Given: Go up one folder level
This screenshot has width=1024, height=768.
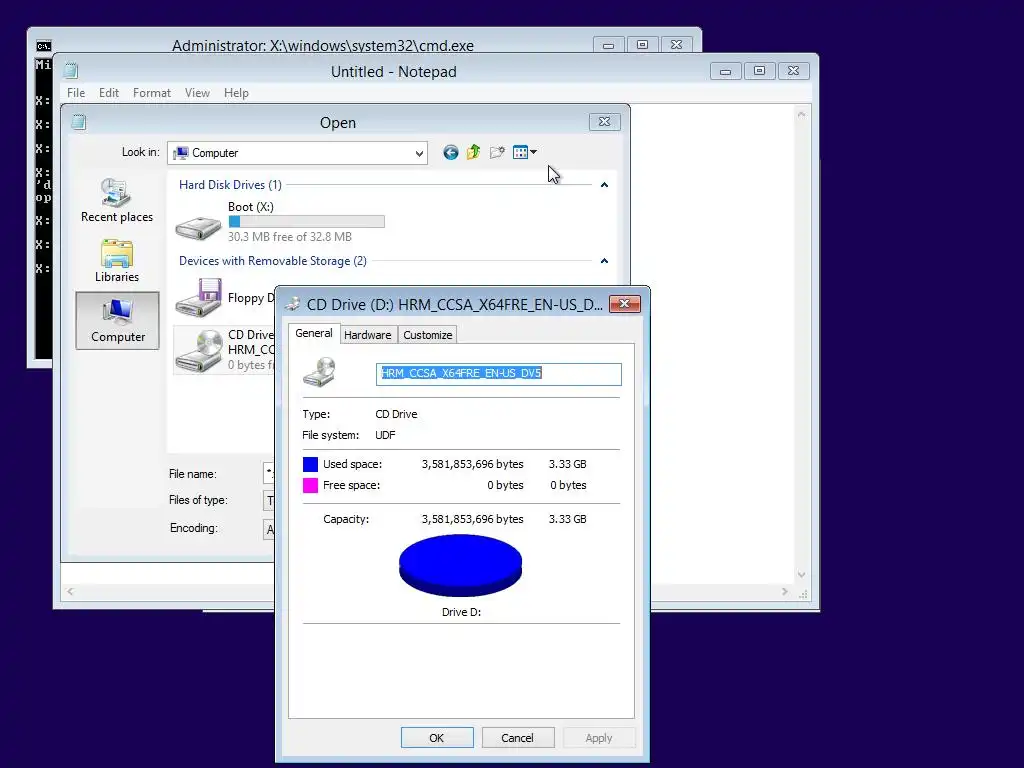Looking at the screenshot, I should (473, 152).
